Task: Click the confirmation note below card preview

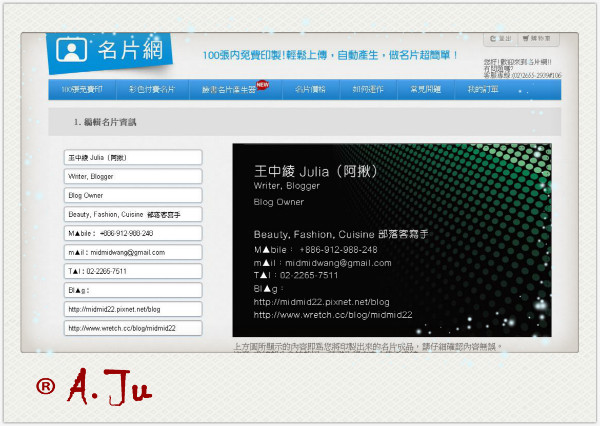Action: point(367,347)
